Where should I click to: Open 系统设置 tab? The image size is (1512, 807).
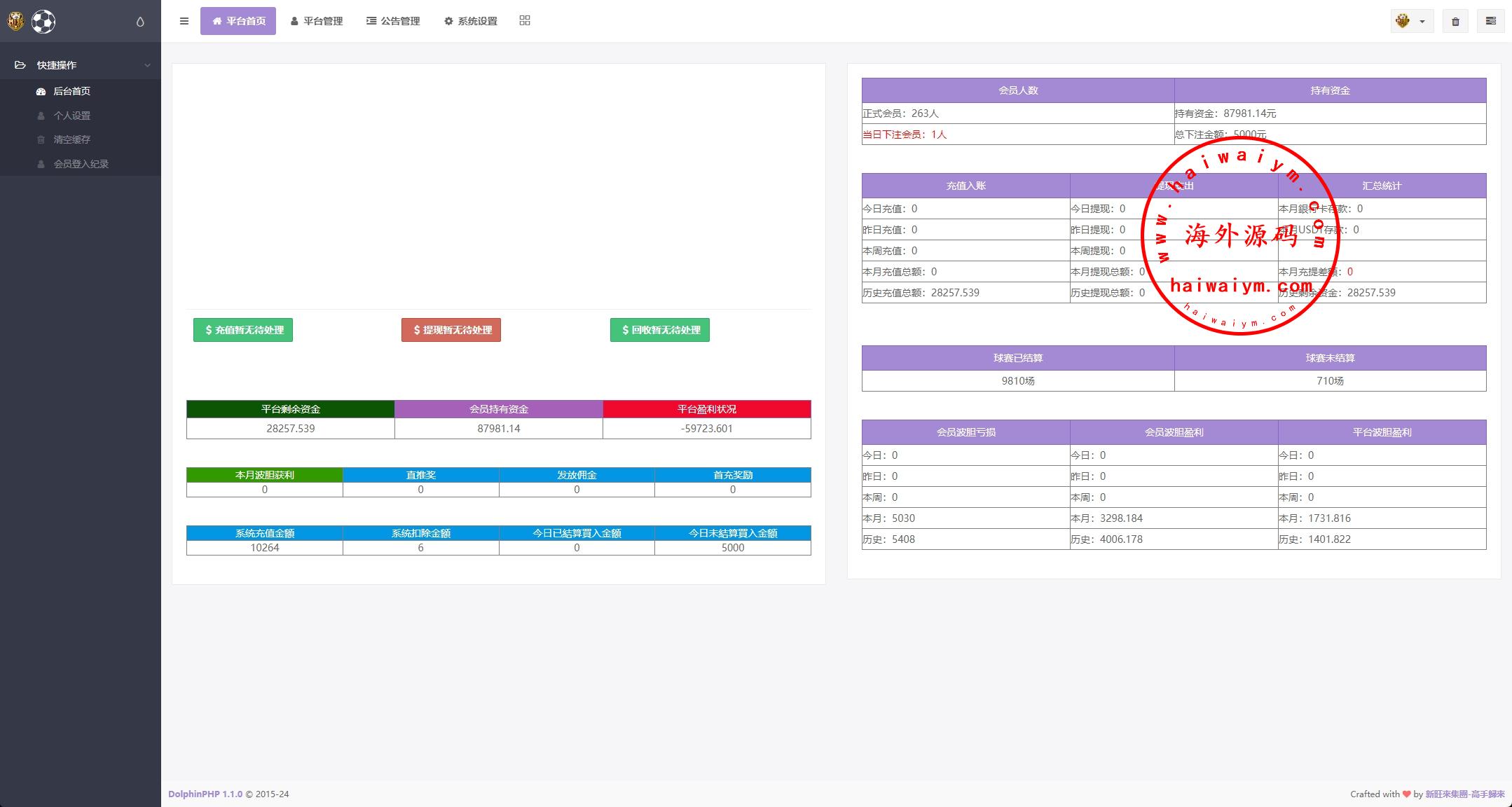(470, 21)
